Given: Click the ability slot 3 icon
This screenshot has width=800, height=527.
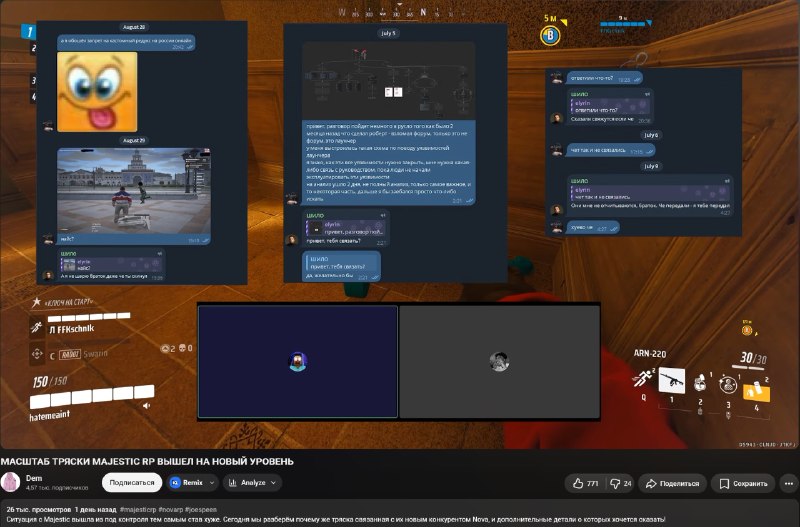Looking at the screenshot, I should [x=728, y=384].
